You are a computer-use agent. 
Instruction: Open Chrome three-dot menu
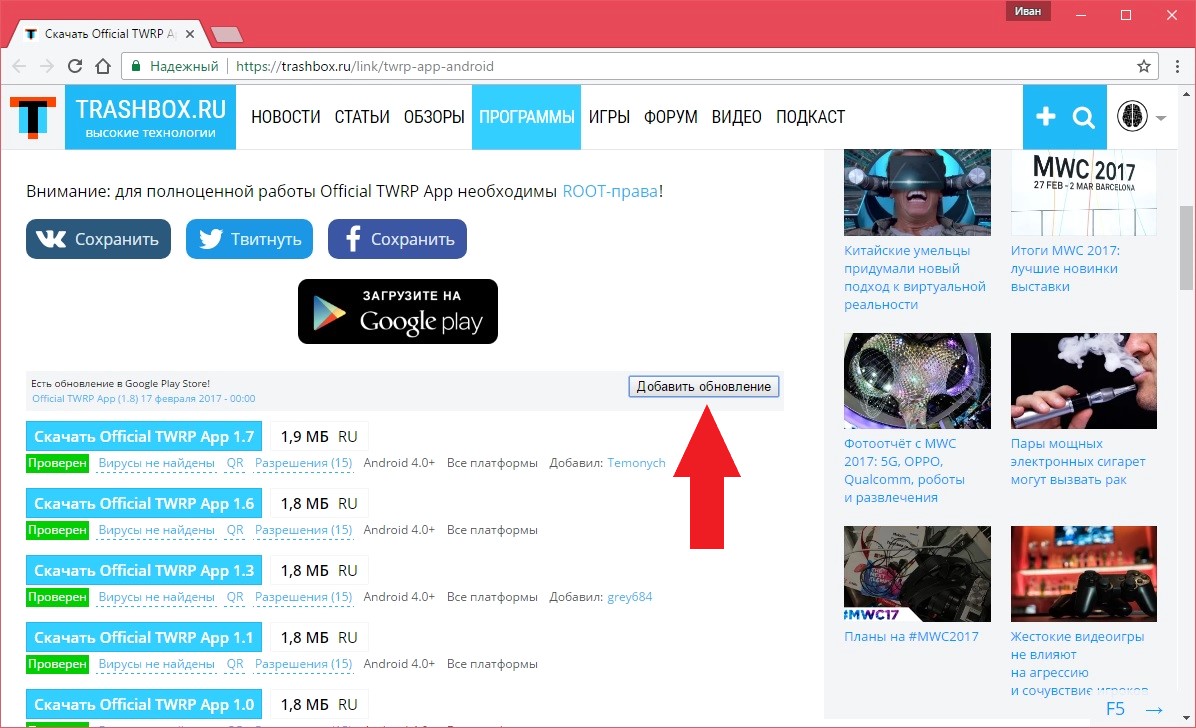click(1177, 66)
